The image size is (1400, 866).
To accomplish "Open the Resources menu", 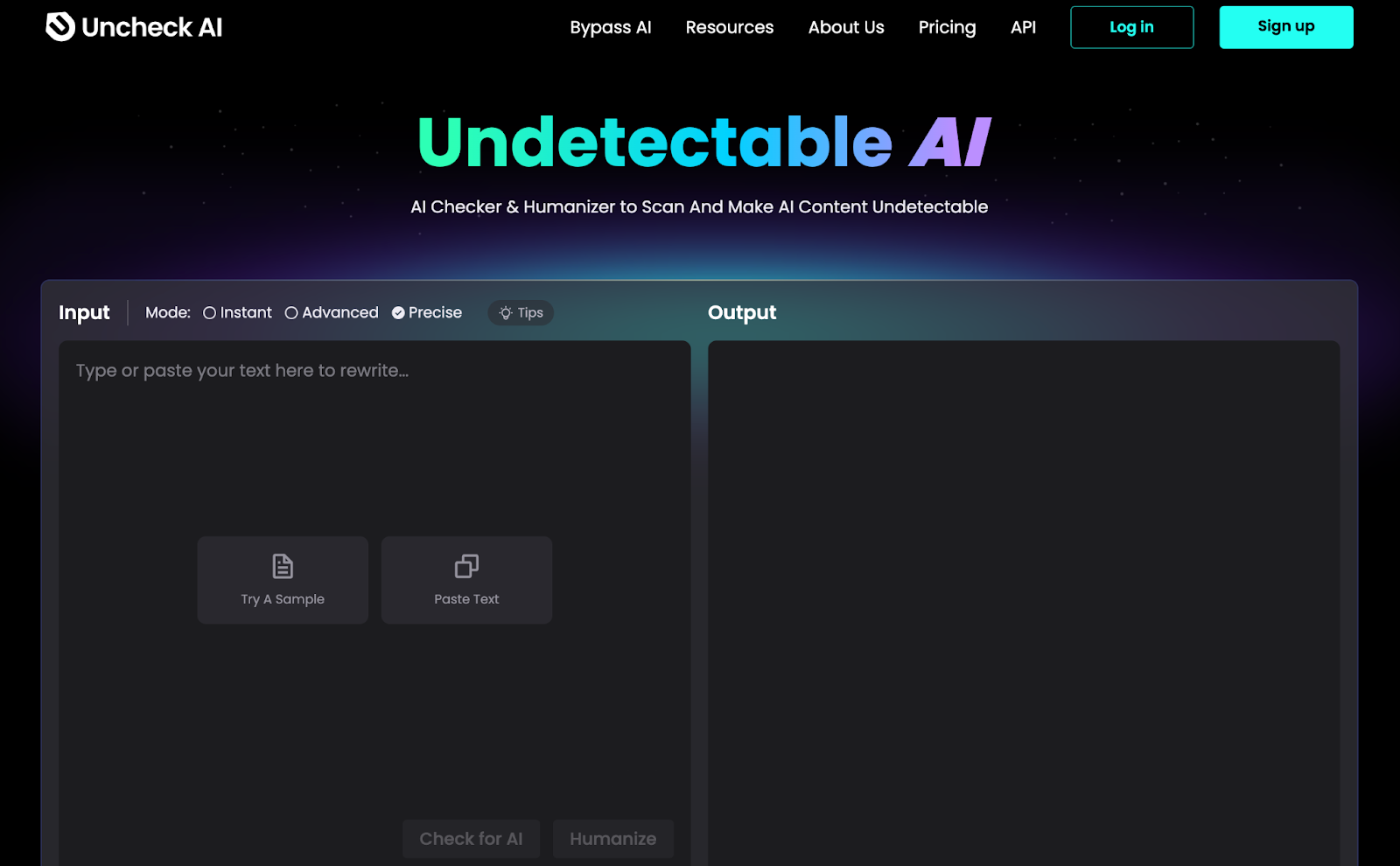I will tap(730, 27).
